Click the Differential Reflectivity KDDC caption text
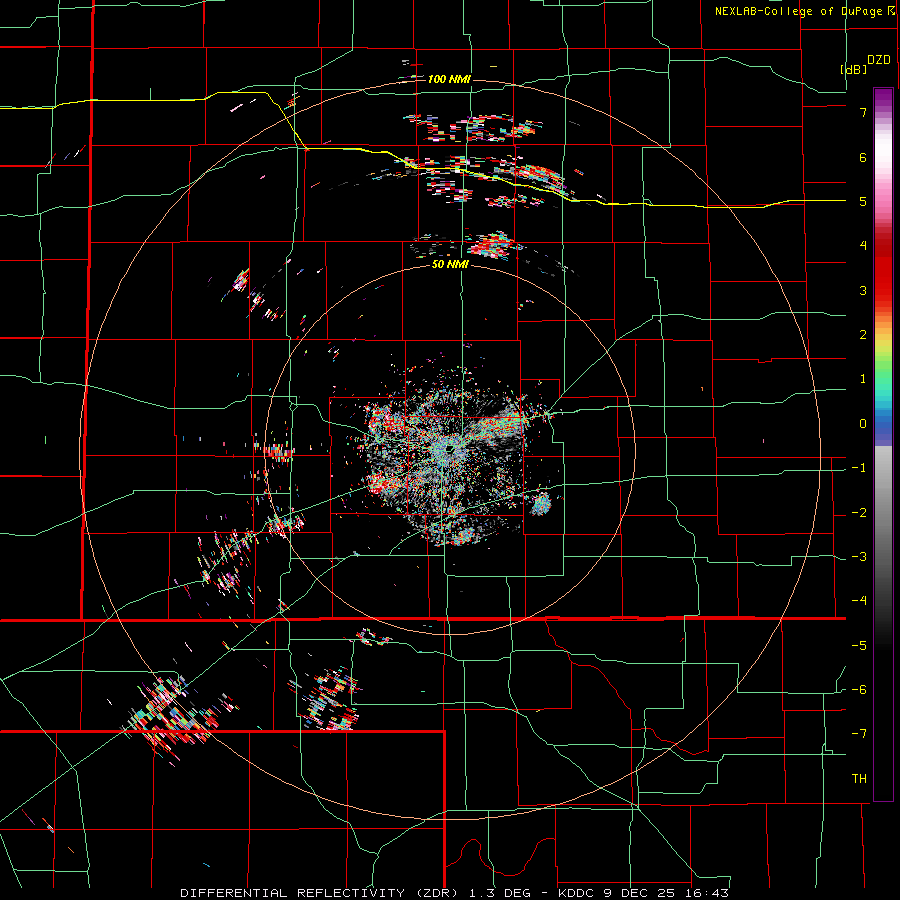 (x=455, y=893)
